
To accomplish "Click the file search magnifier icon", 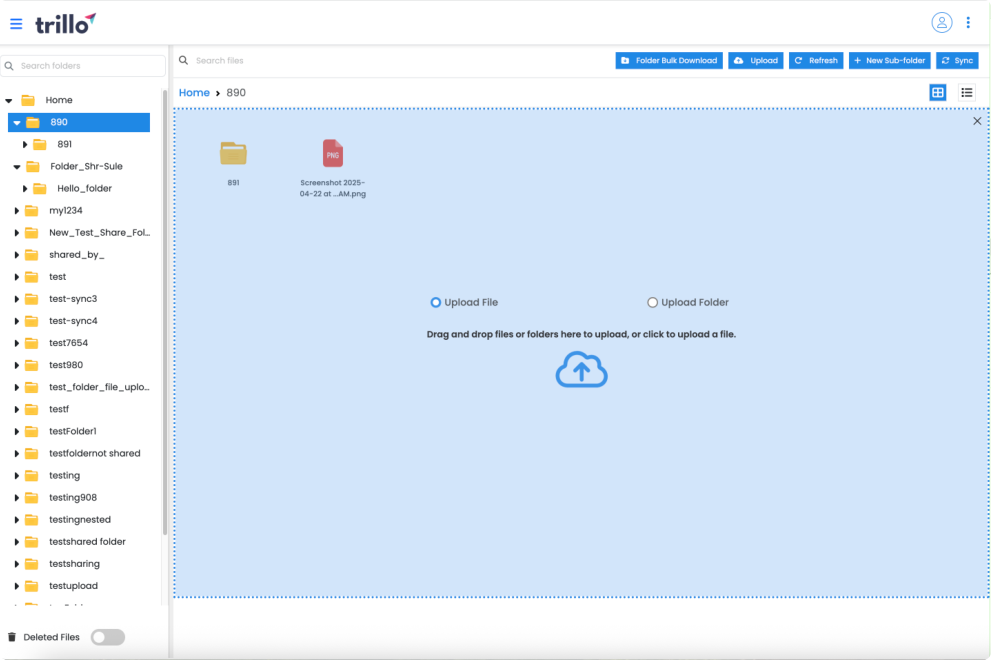I will tap(183, 60).
